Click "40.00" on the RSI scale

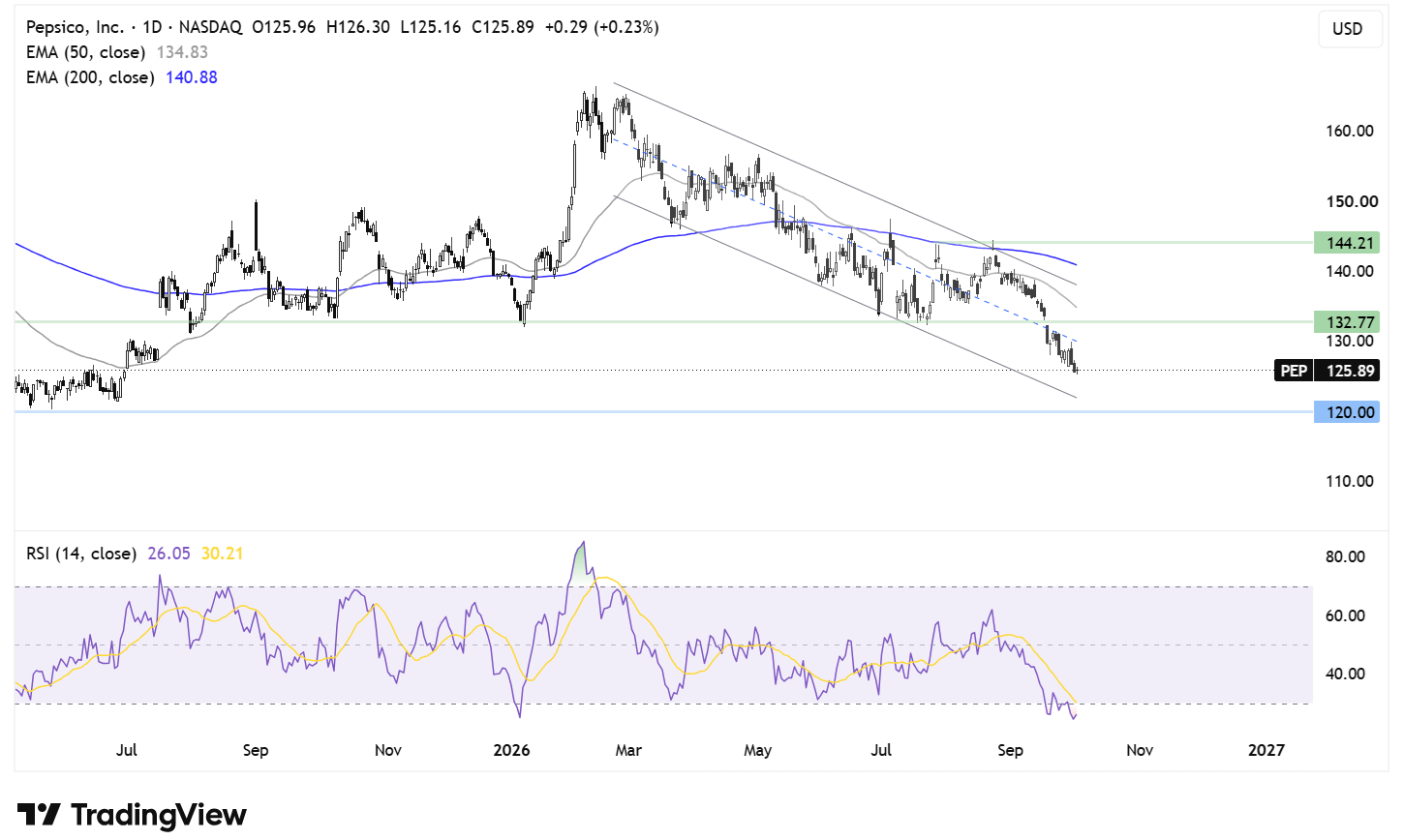click(x=1345, y=674)
